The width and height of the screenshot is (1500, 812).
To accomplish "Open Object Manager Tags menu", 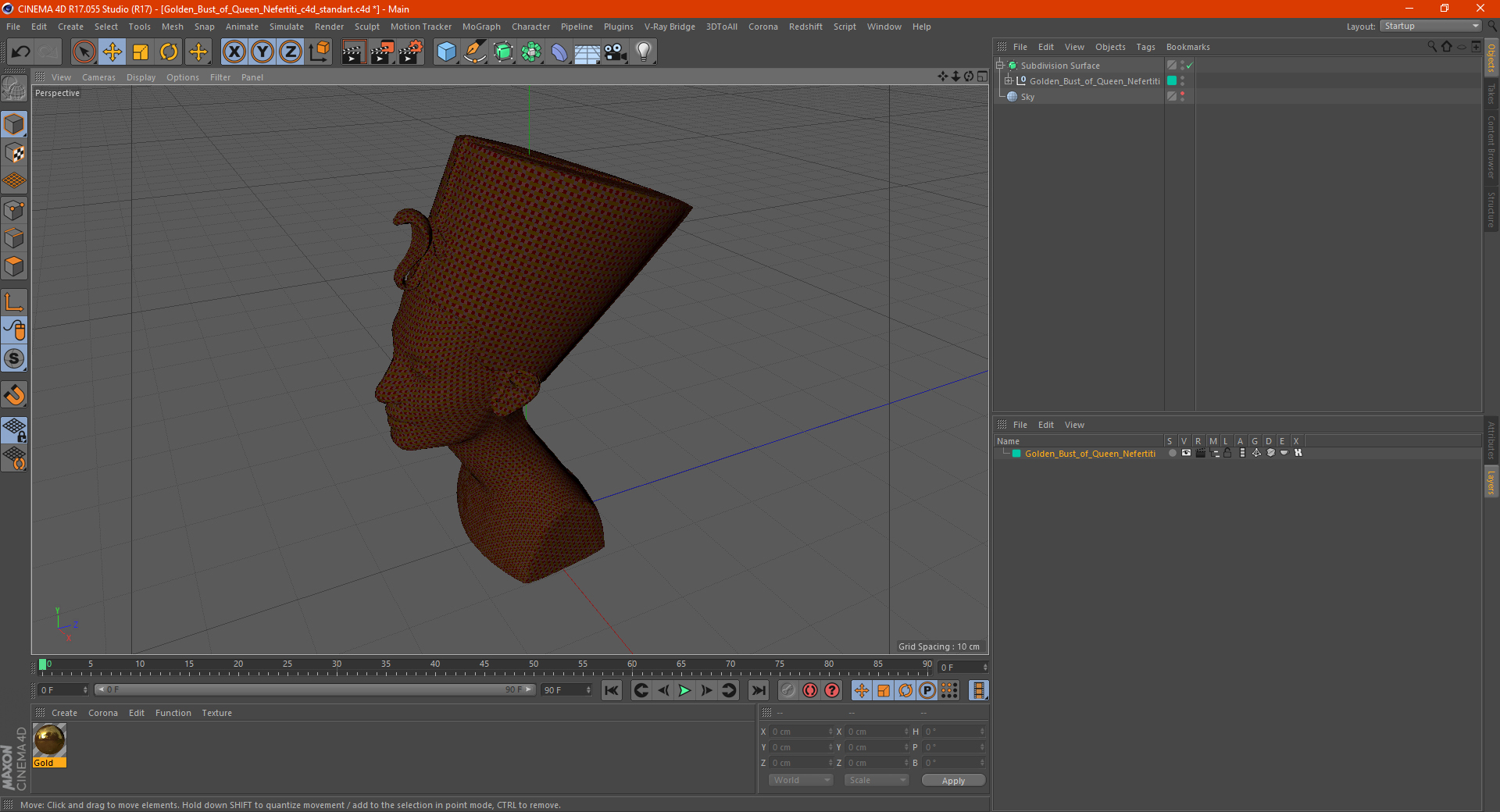I will [1145, 47].
